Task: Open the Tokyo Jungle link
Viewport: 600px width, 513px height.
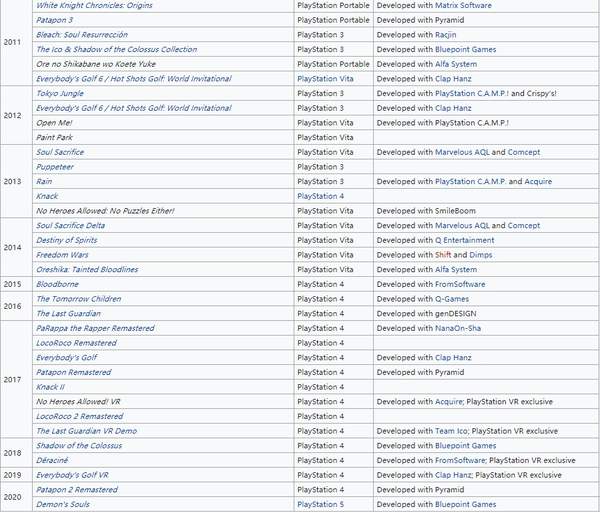Action: [x=60, y=93]
